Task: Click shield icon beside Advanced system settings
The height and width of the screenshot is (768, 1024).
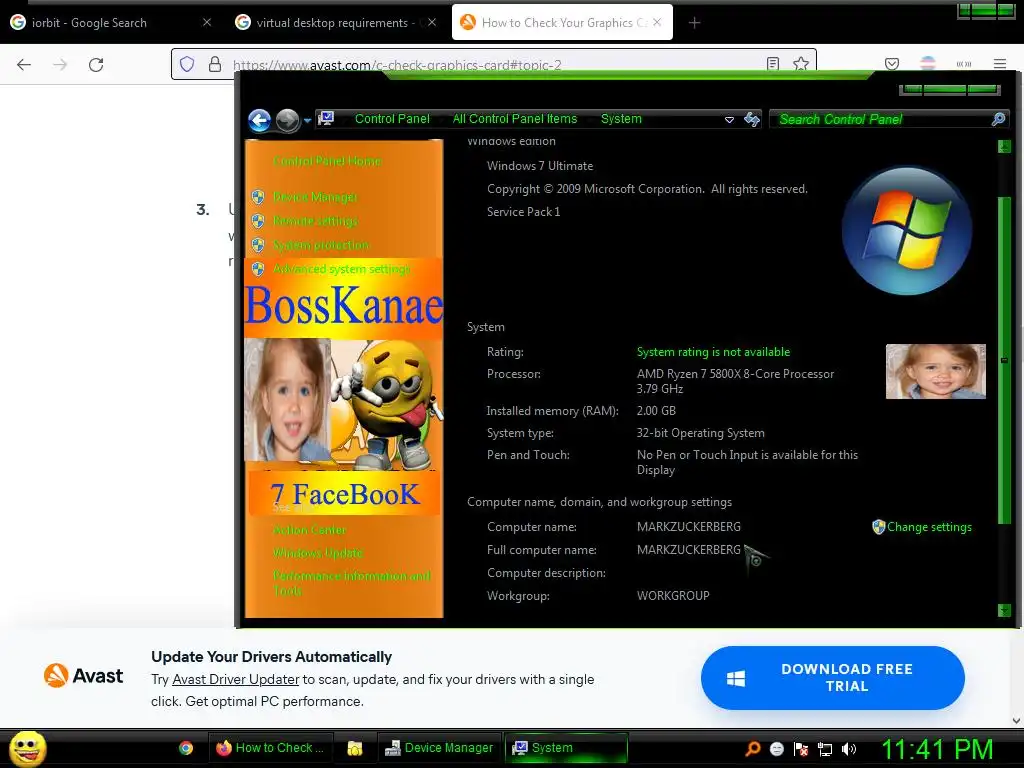Action: (258, 269)
